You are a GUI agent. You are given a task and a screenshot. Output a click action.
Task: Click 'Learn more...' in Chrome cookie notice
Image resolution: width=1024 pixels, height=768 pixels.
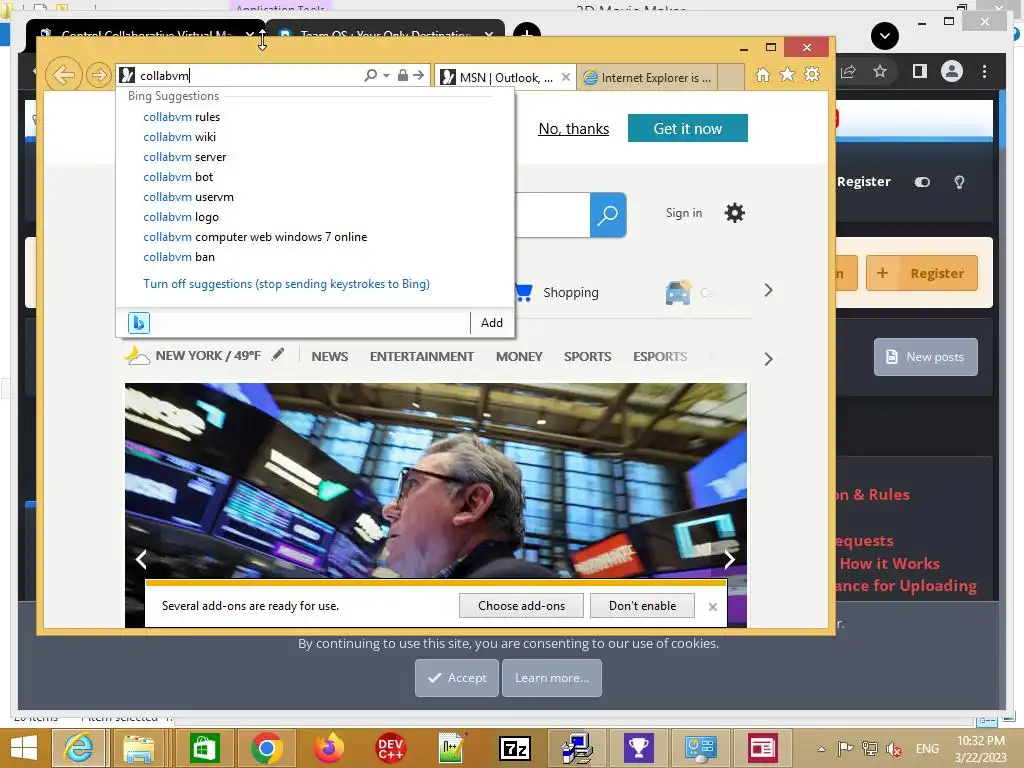pyautogui.click(x=552, y=678)
